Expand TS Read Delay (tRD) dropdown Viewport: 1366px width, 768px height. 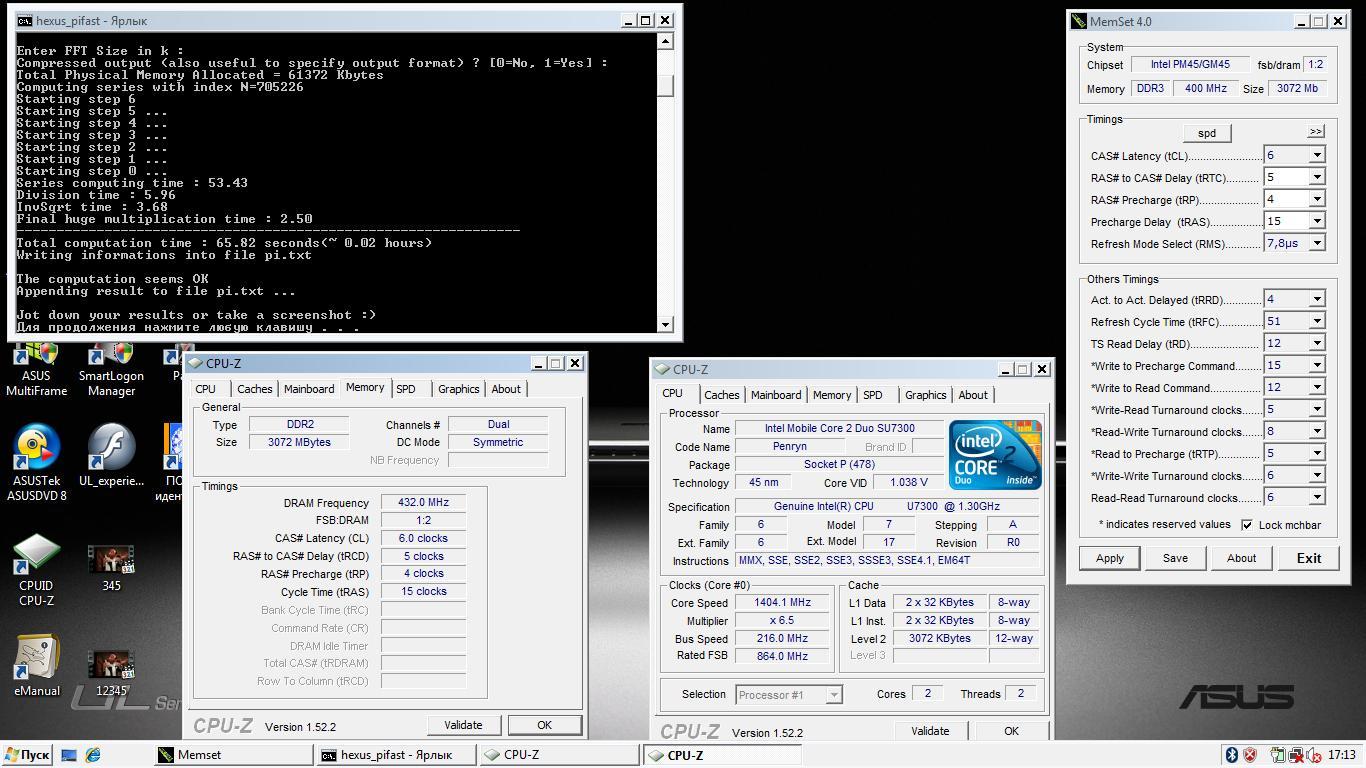[x=1317, y=344]
